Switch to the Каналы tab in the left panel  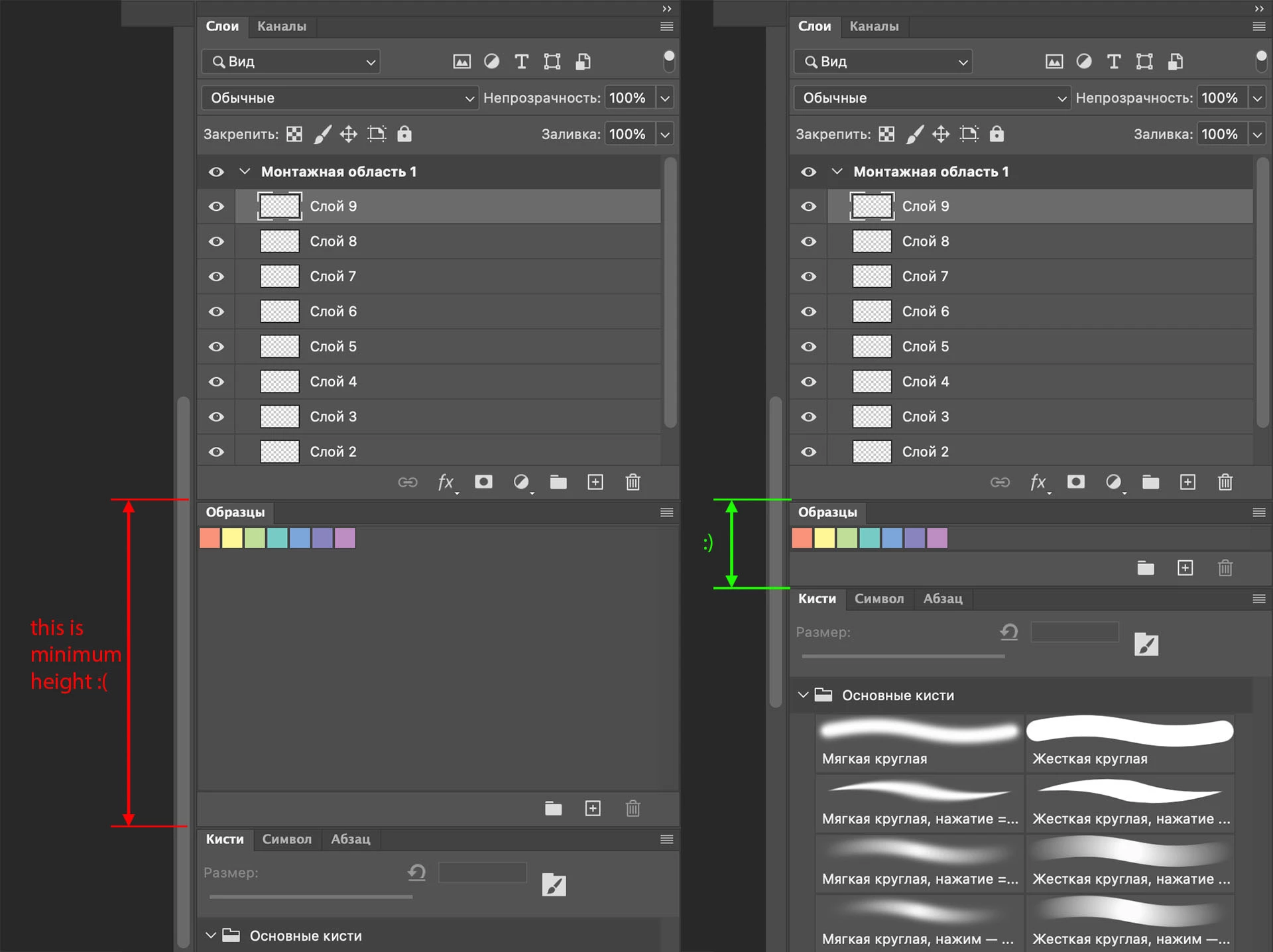point(282,27)
